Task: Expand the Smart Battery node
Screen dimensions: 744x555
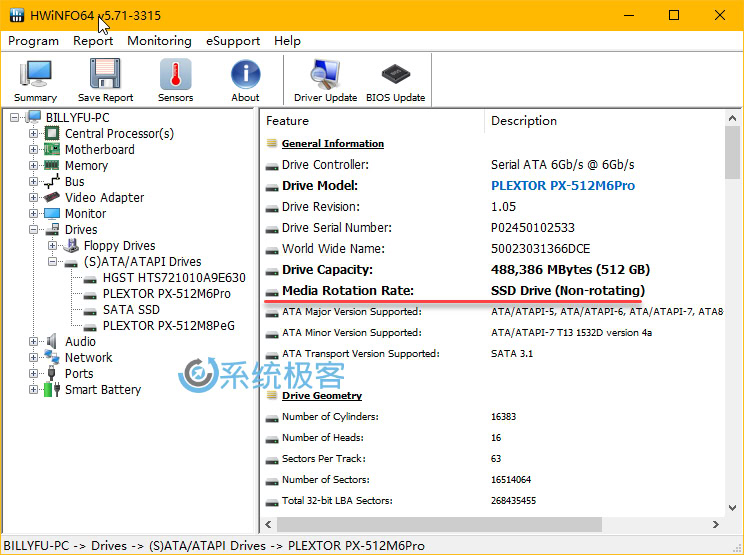Action: point(33,389)
